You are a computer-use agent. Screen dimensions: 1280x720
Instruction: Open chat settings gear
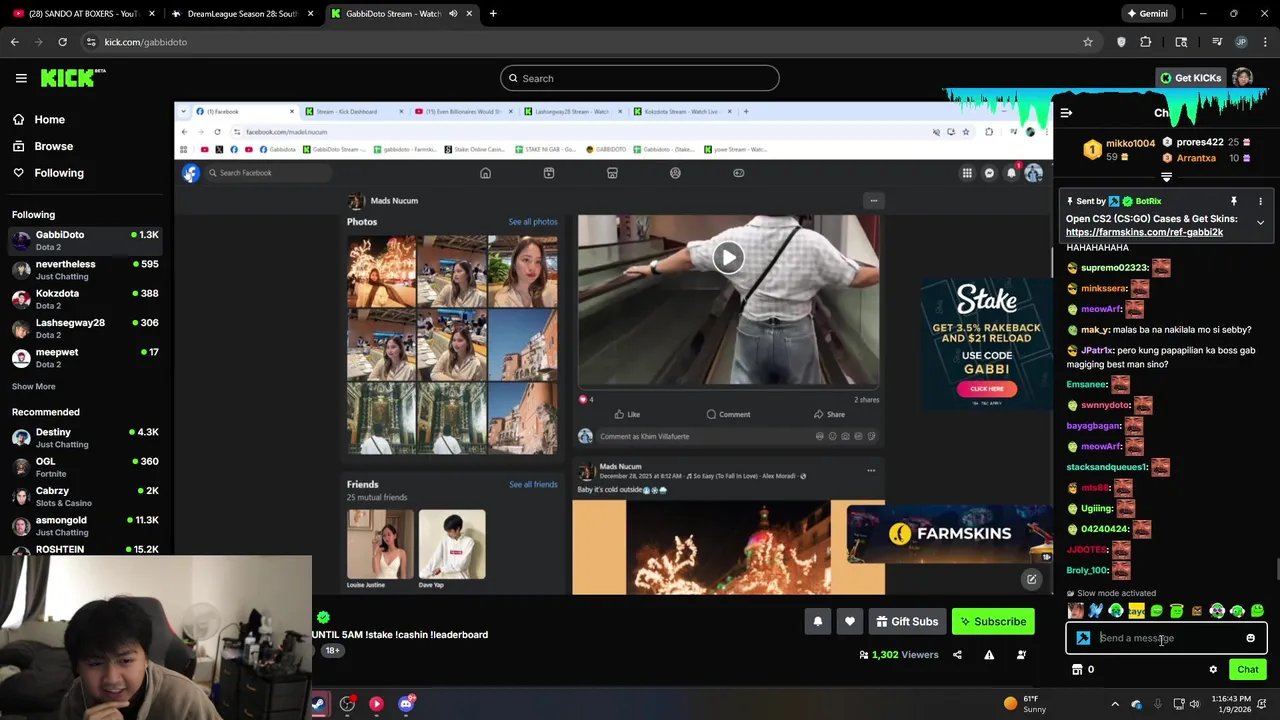pos(1213,670)
